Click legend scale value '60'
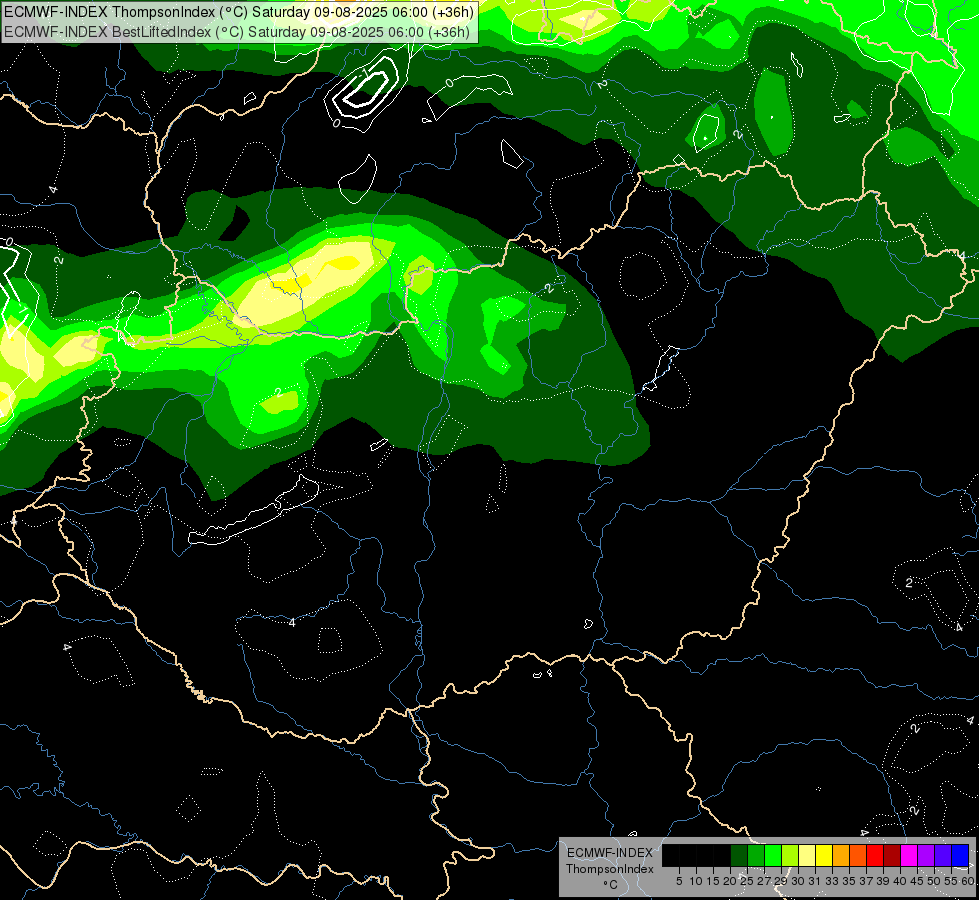Screen dimensions: 979x900 pos(968,881)
